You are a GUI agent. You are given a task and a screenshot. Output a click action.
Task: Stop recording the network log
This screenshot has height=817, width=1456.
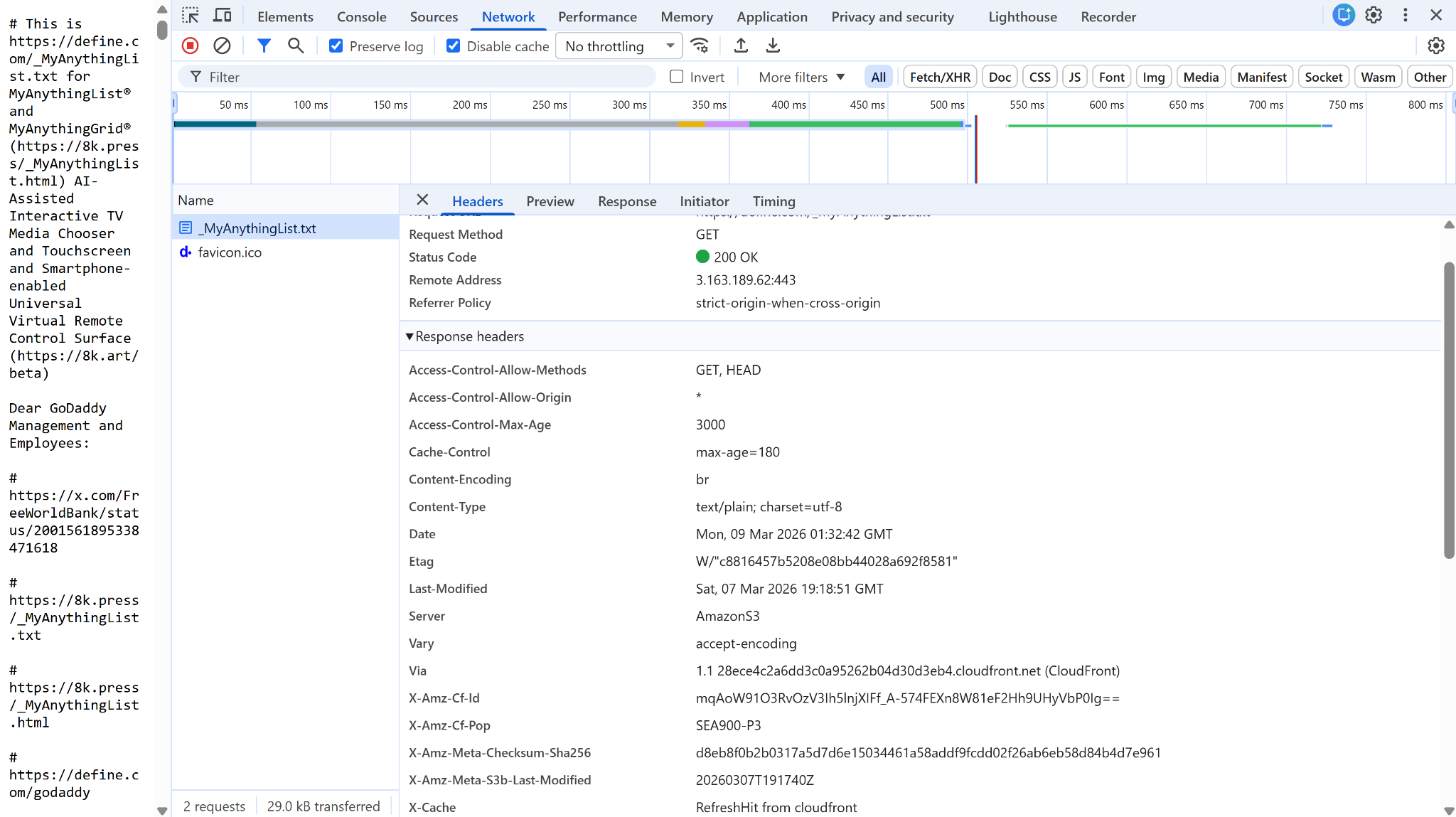point(191,46)
